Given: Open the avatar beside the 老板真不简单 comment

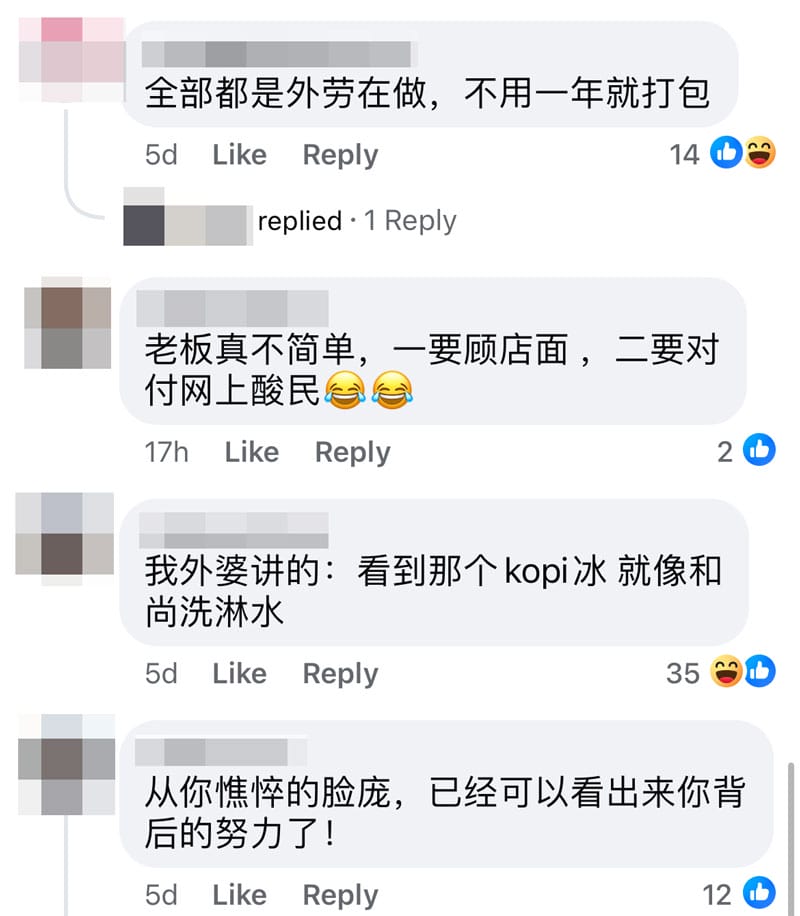Looking at the screenshot, I should click(x=67, y=322).
